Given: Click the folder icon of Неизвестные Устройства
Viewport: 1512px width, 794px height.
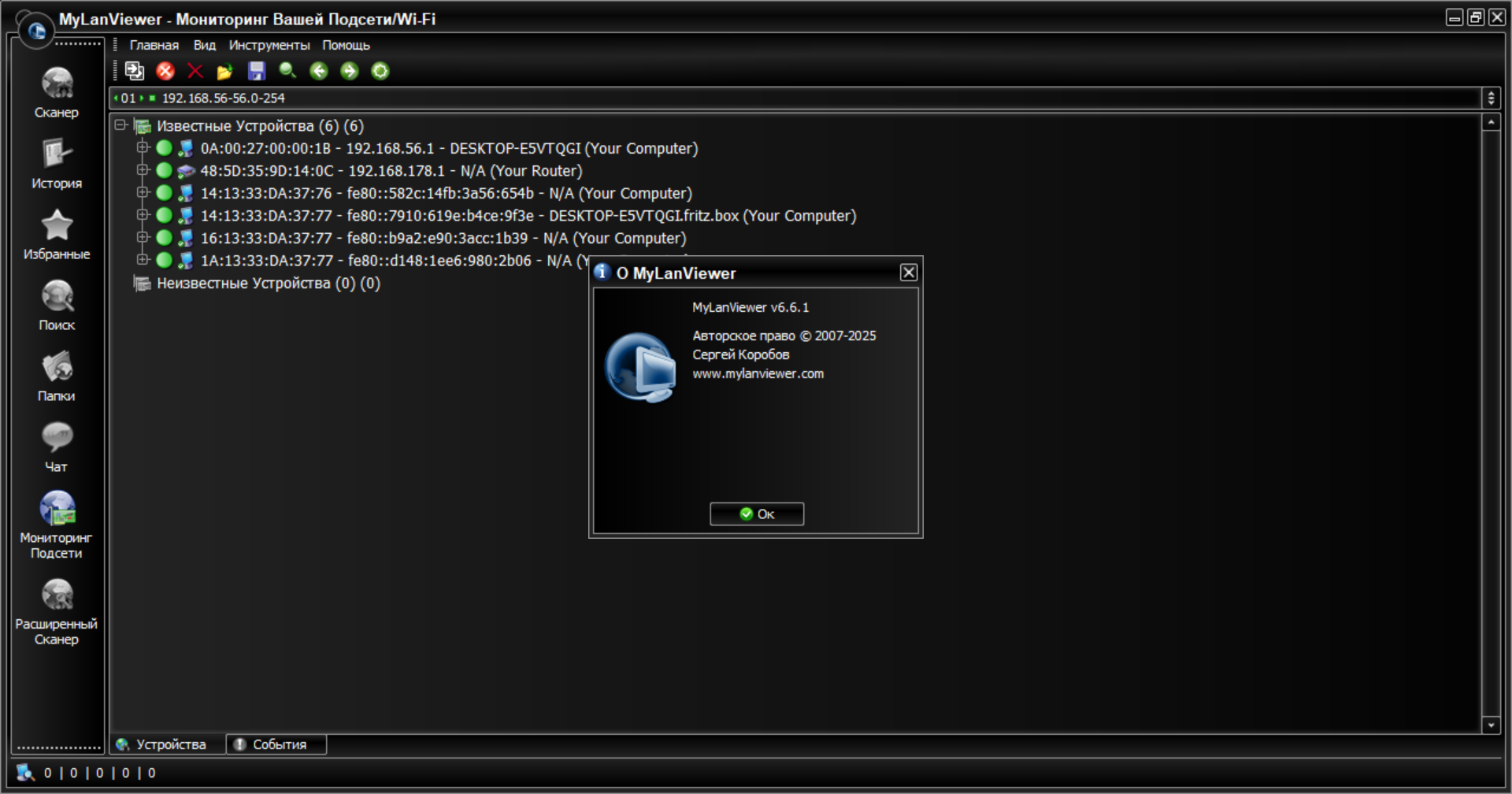Looking at the screenshot, I should (x=143, y=284).
